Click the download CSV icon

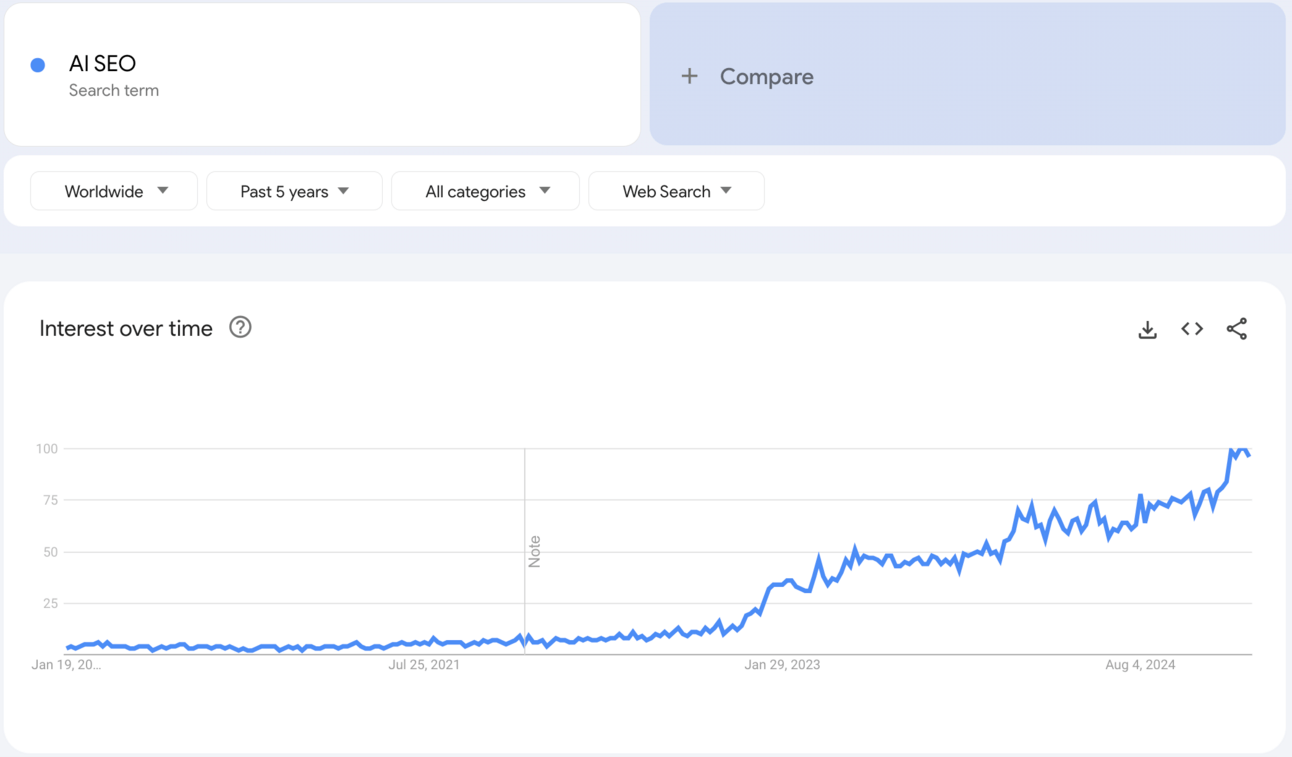click(1147, 329)
